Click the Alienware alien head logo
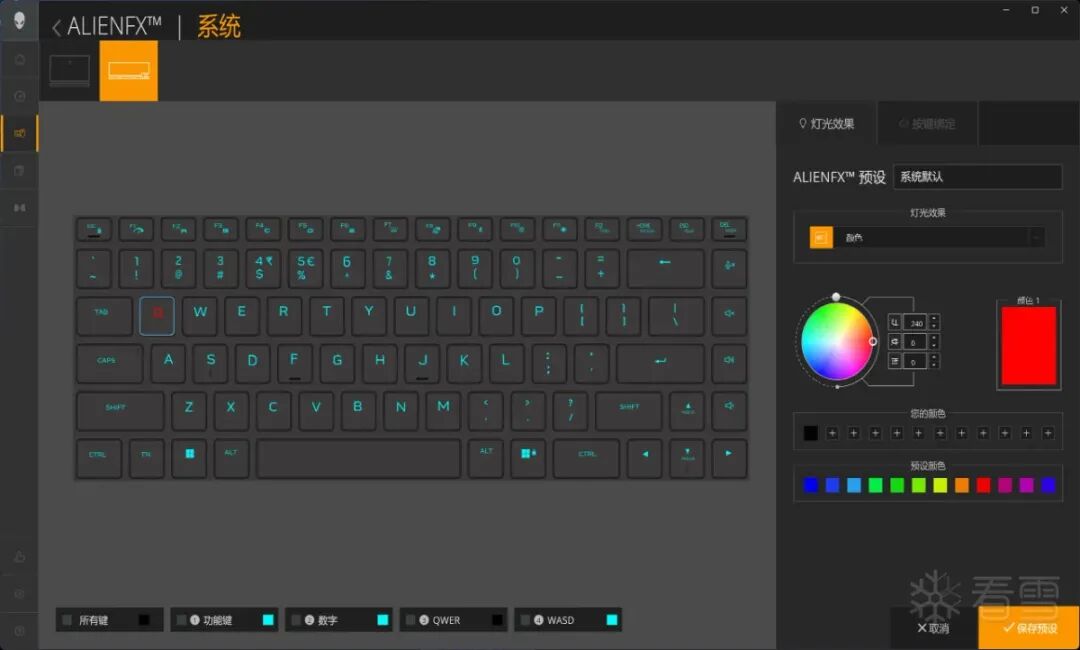 tap(19, 20)
